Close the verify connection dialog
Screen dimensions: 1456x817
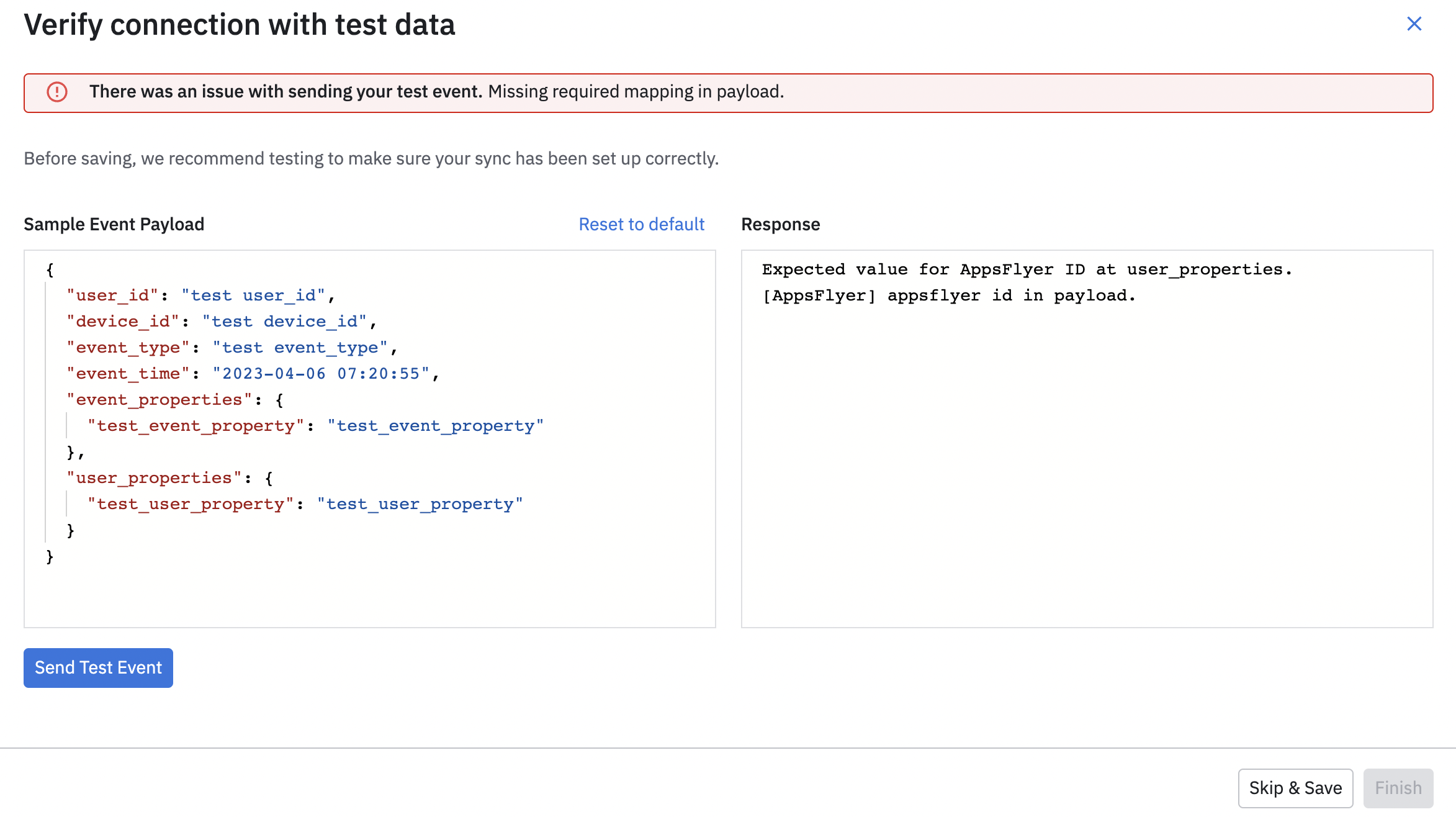pyautogui.click(x=1414, y=24)
